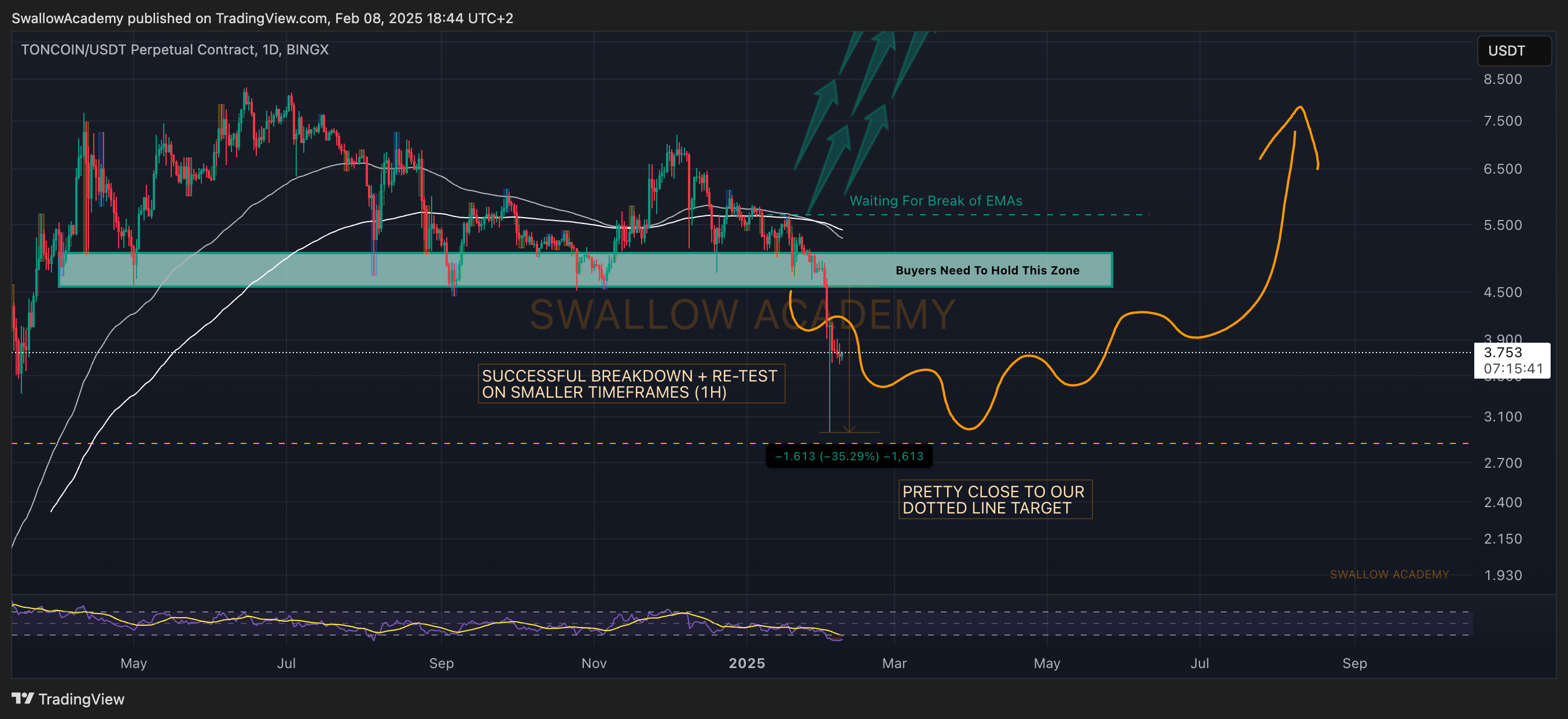Click the -1.613 (-35.29%) measurement label
This screenshot has width=1568, height=719.
click(849, 456)
